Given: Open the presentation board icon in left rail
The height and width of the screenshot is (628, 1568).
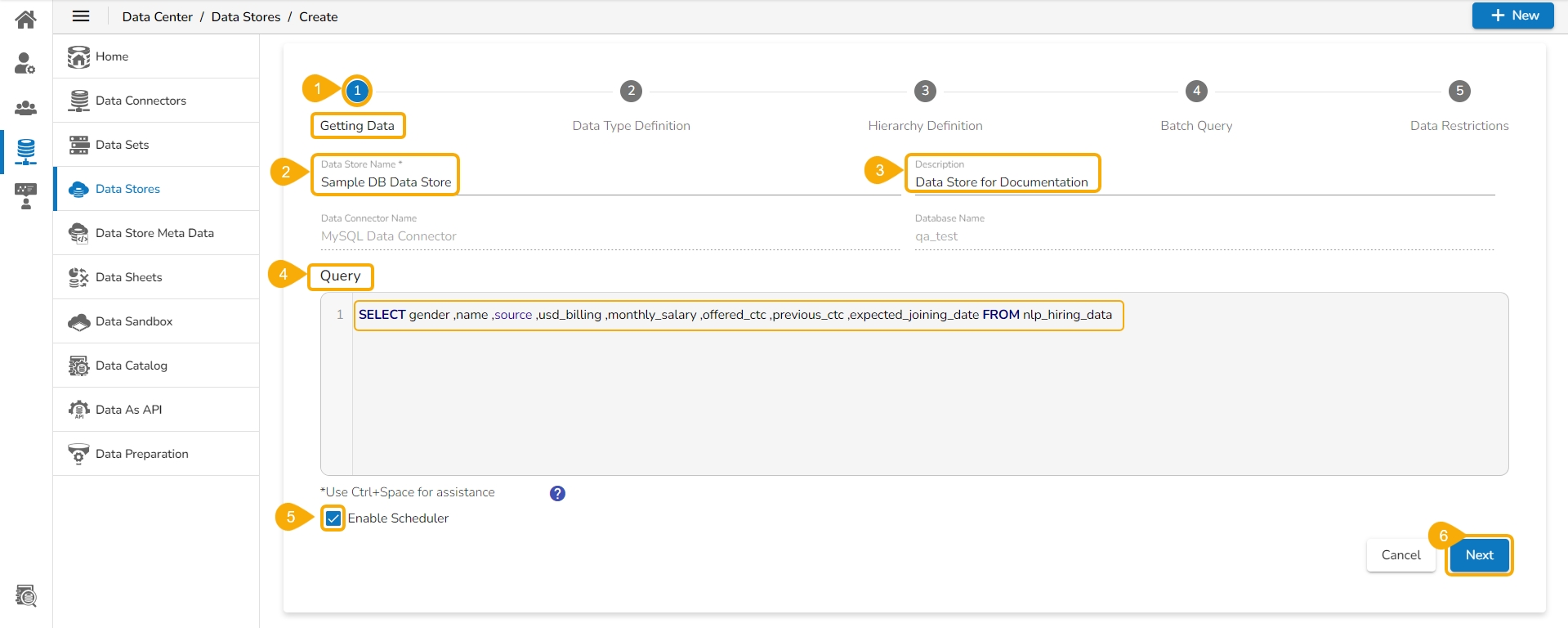Looking at the screenshot, I should (26, 196).
